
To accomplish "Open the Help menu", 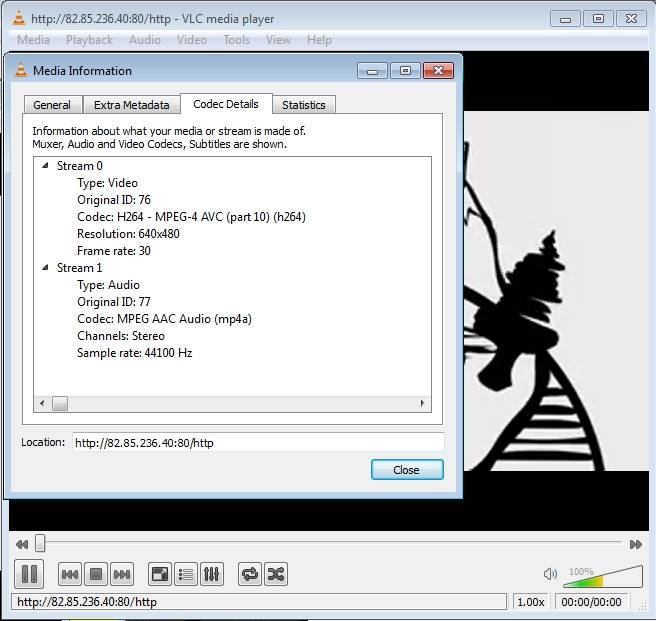I will pyautogui.click(x=319, y=40).
